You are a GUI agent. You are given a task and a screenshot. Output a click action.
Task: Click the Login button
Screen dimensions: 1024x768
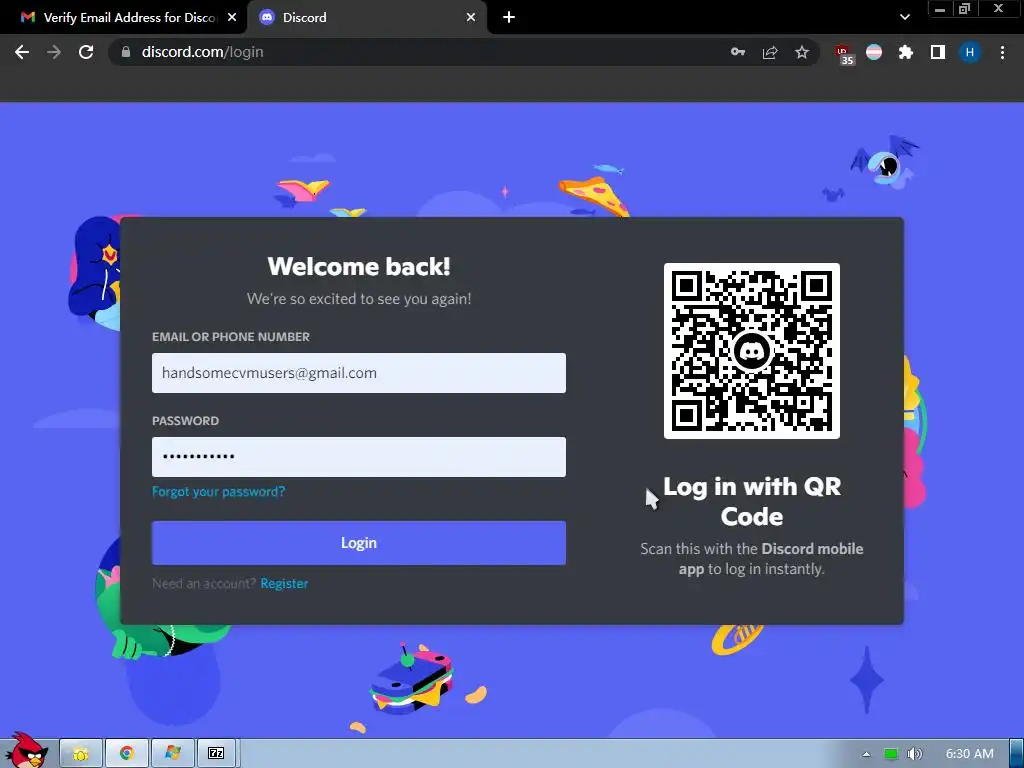[x=359, y=543]
